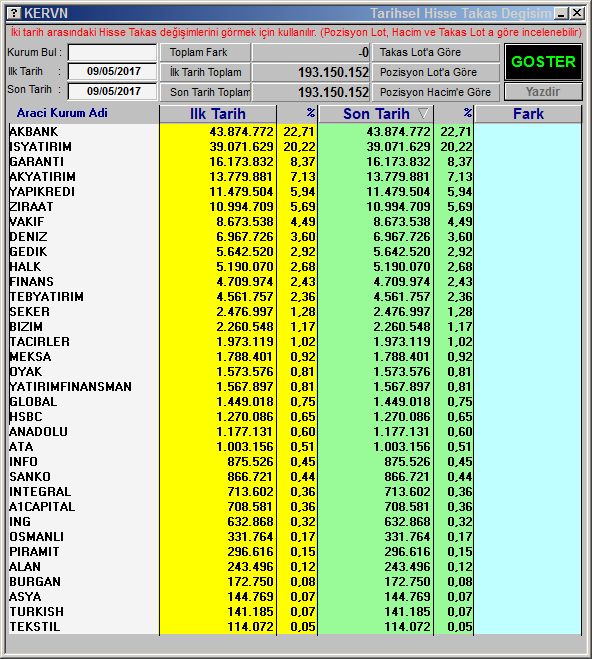Screen dimensions: 592x659
Task: Select the SEKER row
Action: click(295, 312)
